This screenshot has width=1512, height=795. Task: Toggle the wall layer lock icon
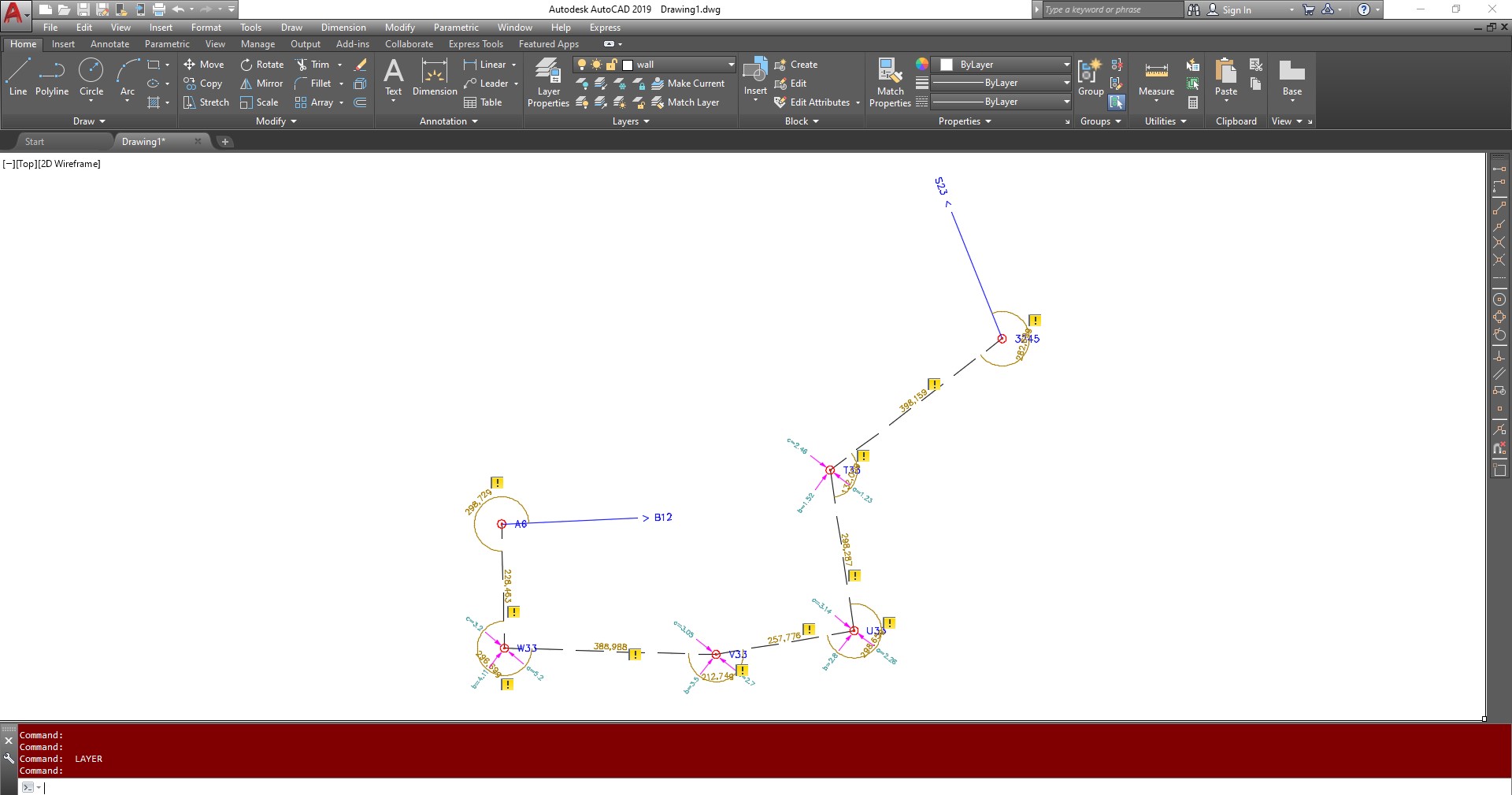pos(611,65)
